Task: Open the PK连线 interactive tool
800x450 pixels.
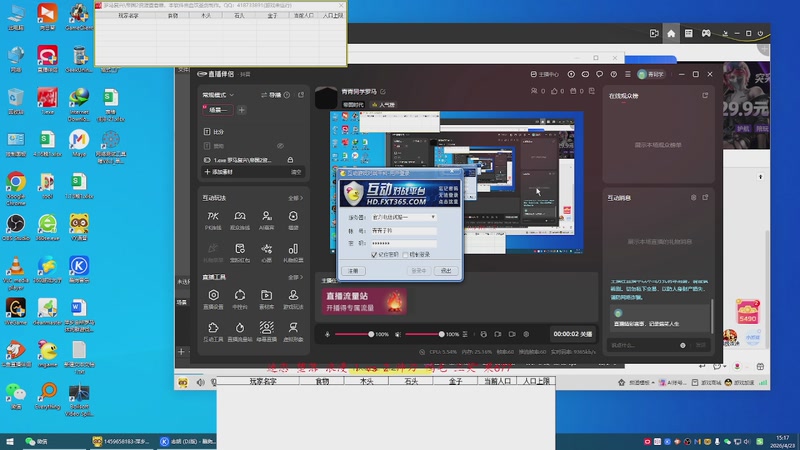Action: coord(213,220)
